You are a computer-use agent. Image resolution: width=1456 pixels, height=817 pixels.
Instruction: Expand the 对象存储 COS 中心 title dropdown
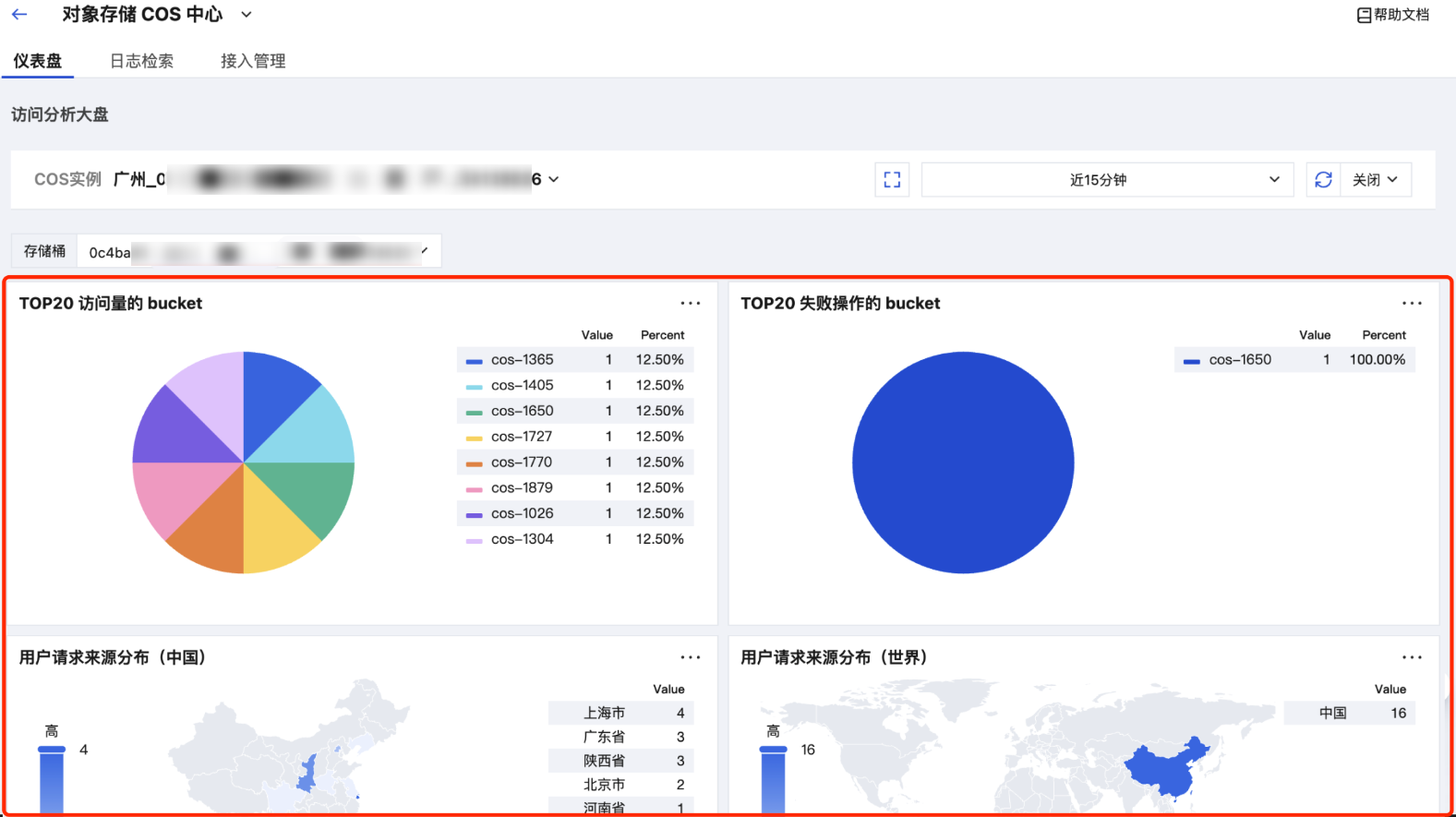247,15
